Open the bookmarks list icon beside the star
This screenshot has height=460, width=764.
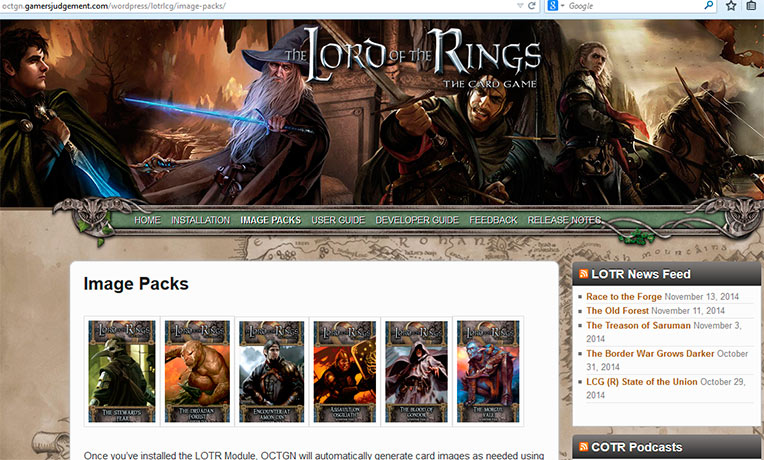pyautogui.click(x=752, y=6)
